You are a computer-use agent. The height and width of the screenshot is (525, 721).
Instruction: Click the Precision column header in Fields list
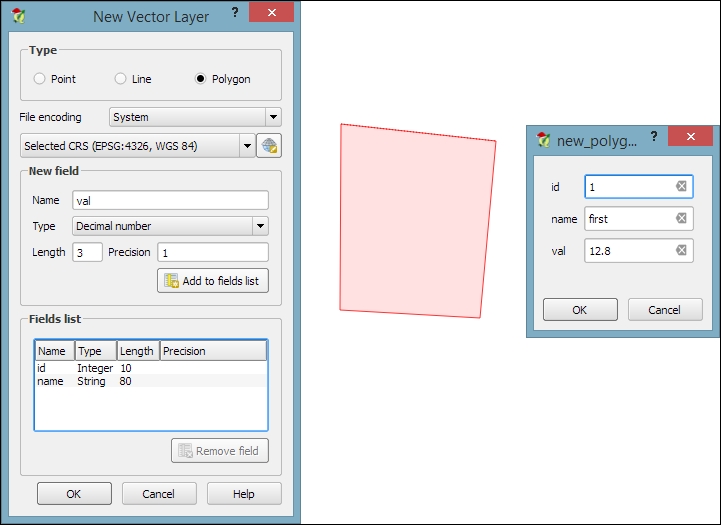click(x=213, y=351)
